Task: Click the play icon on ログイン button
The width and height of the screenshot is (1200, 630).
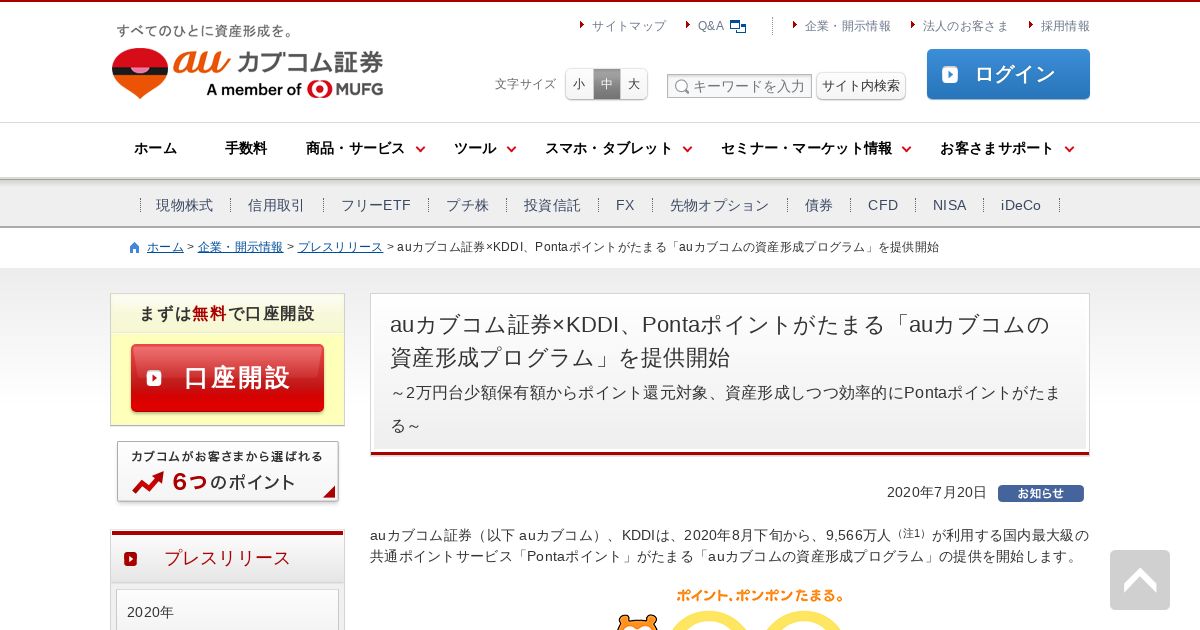Action: tap(950, 74)
